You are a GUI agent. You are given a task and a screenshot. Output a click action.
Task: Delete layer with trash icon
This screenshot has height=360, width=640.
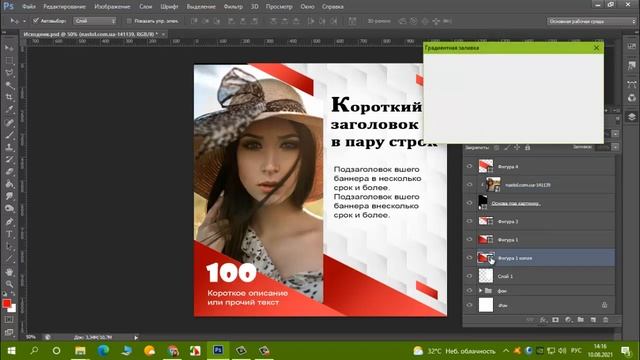coord(606,320)
